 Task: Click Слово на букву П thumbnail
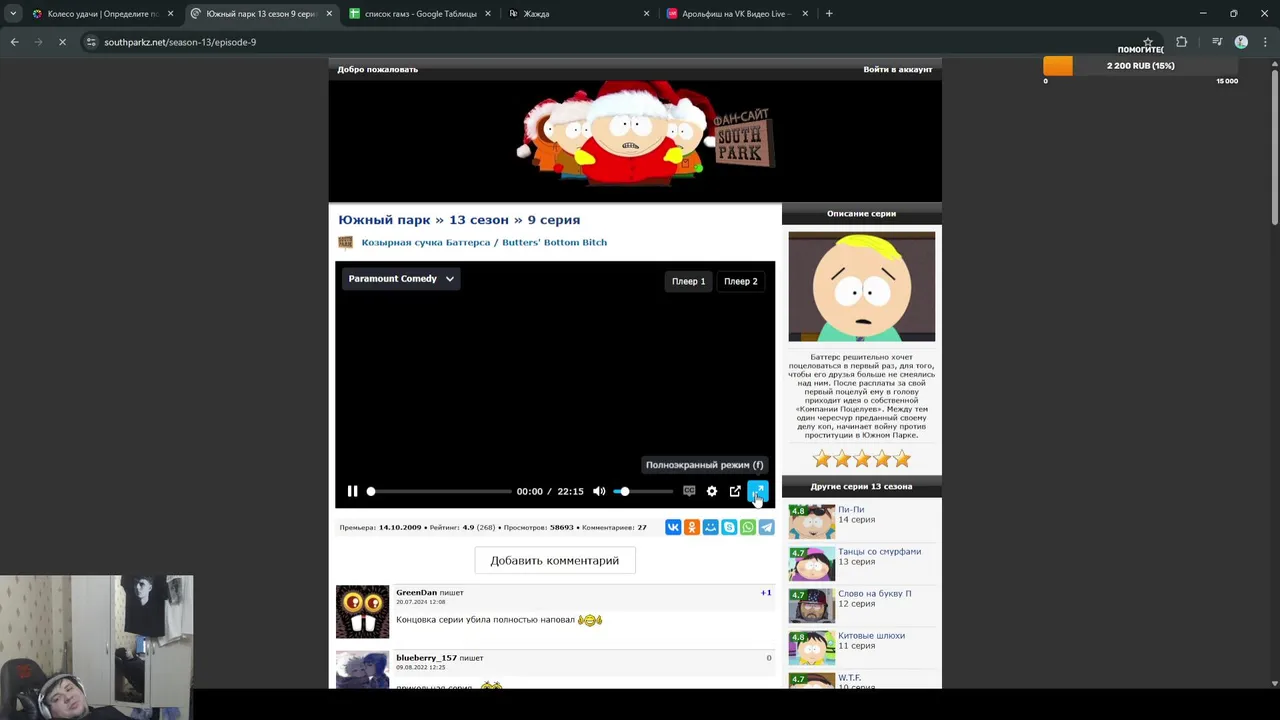pos(811,606)
